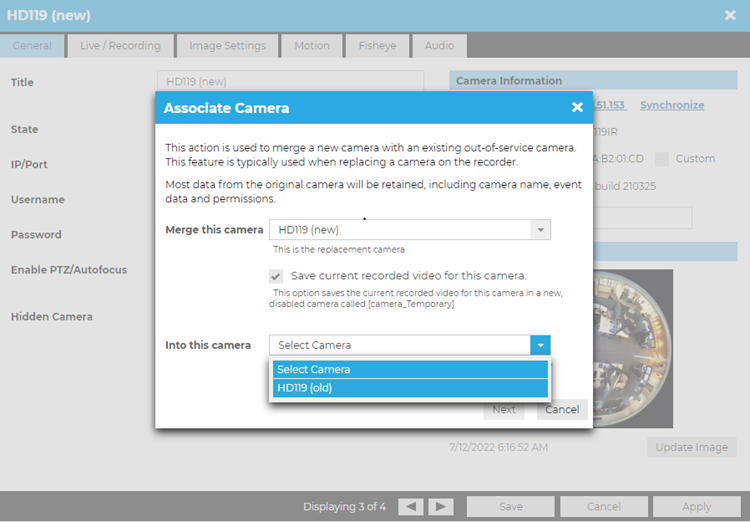Click the Title input field
Screen dimensions: 750x522
coord(290,81)
